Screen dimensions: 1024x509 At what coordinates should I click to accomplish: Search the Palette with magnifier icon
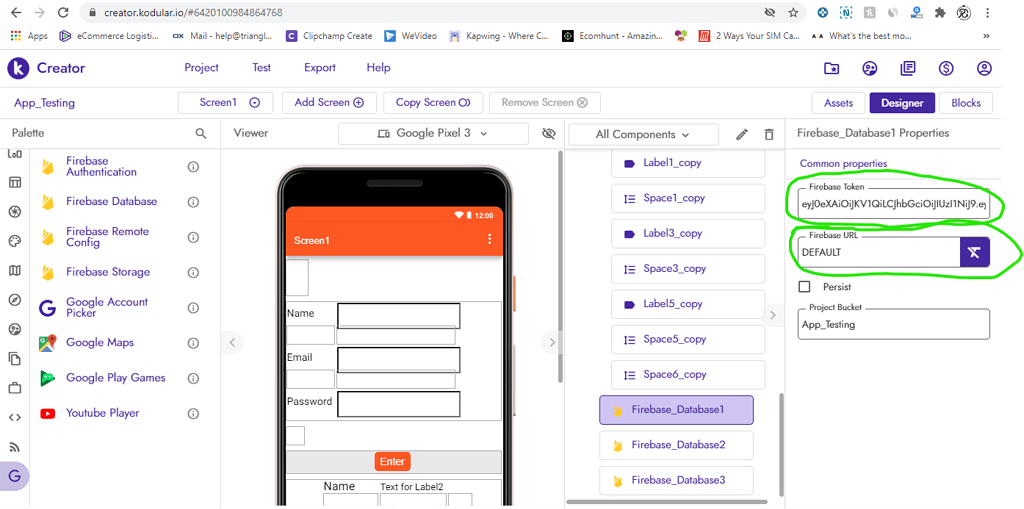tap(201, 133)
